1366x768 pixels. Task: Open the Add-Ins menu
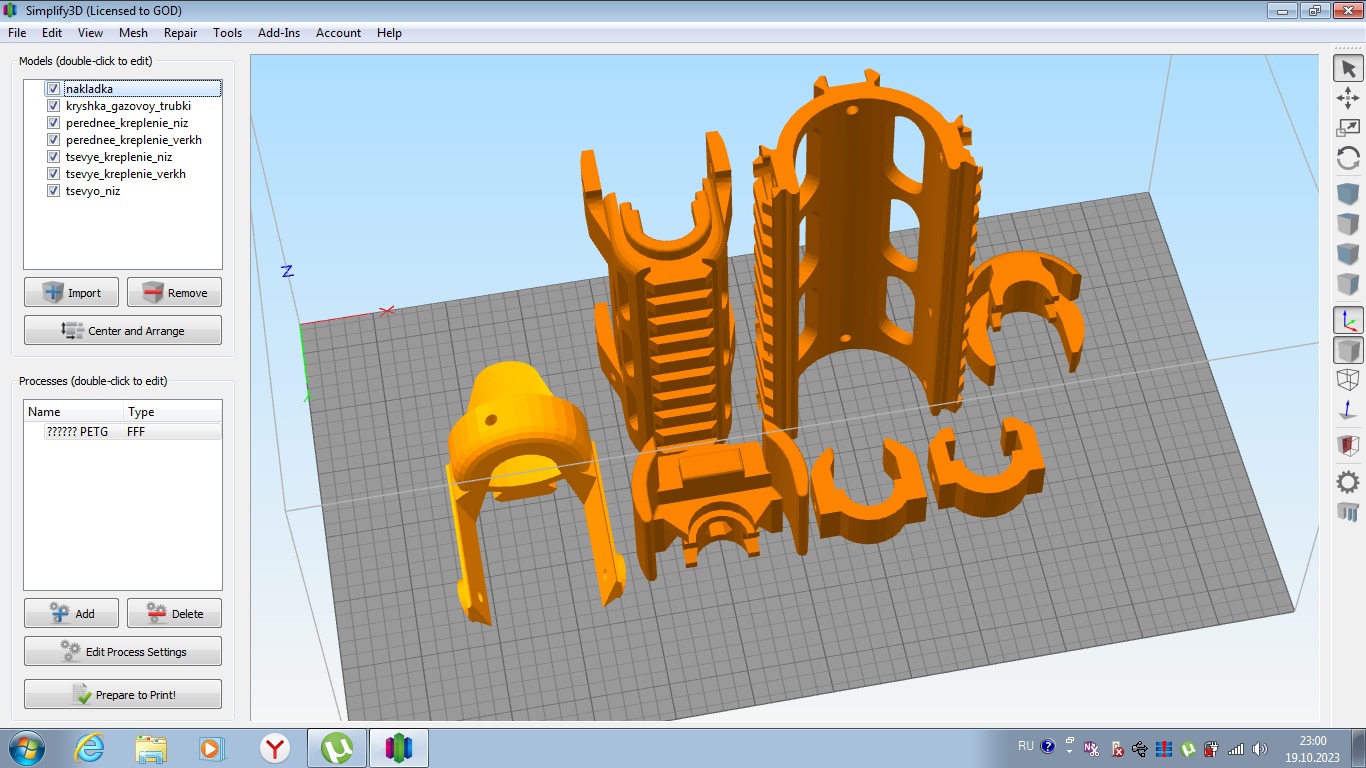click(278, 33)
